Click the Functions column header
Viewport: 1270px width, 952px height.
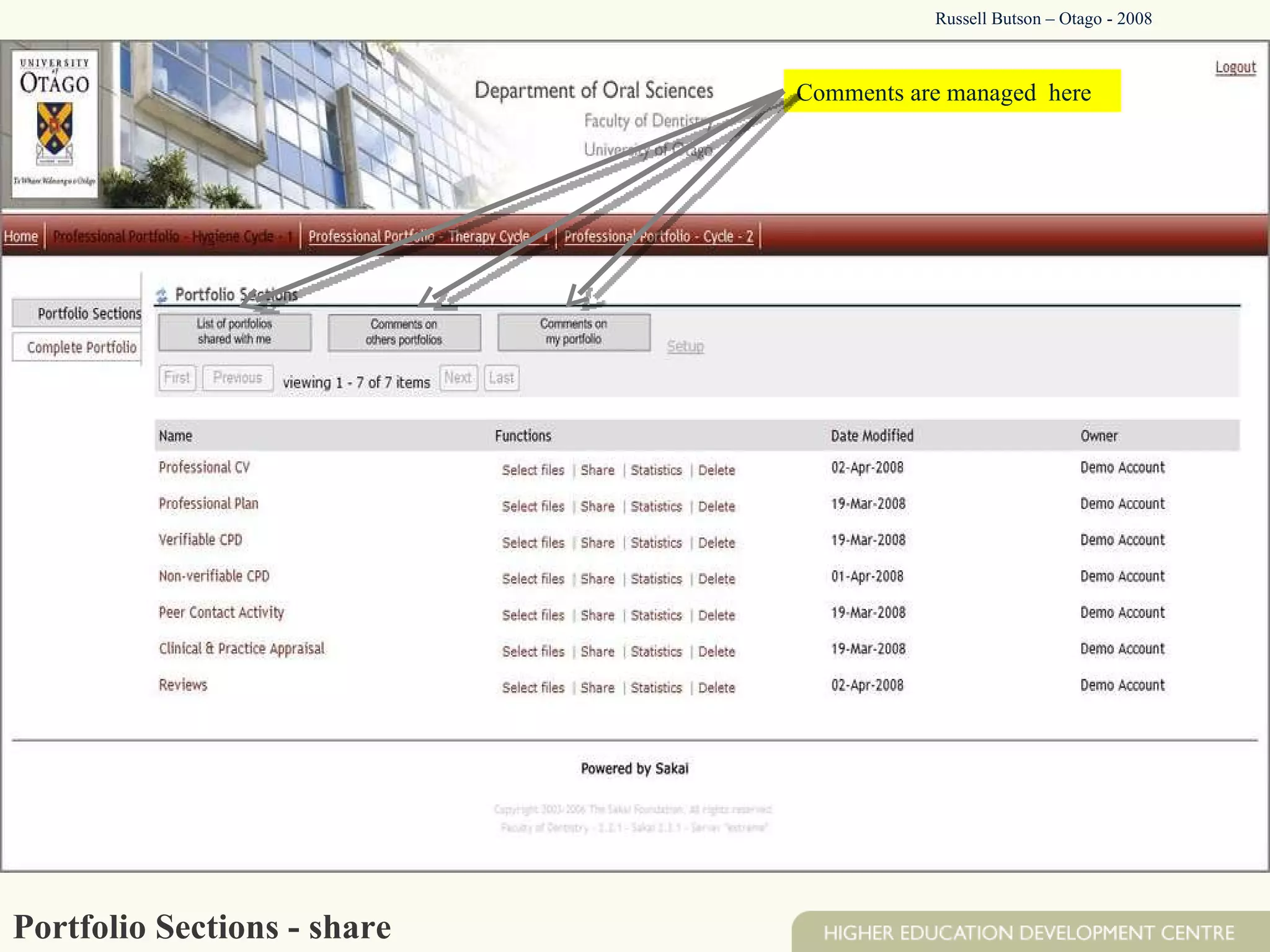tap(523, 436)
